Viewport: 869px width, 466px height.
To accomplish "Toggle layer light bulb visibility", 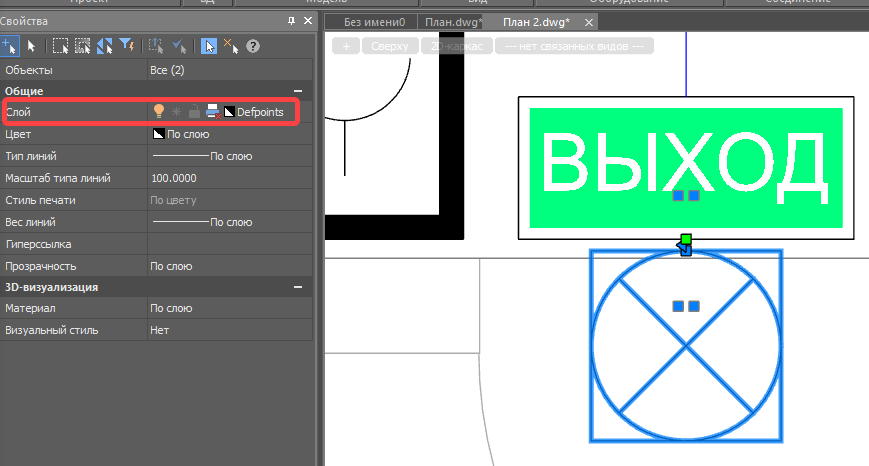I will (x=158, y=112).
